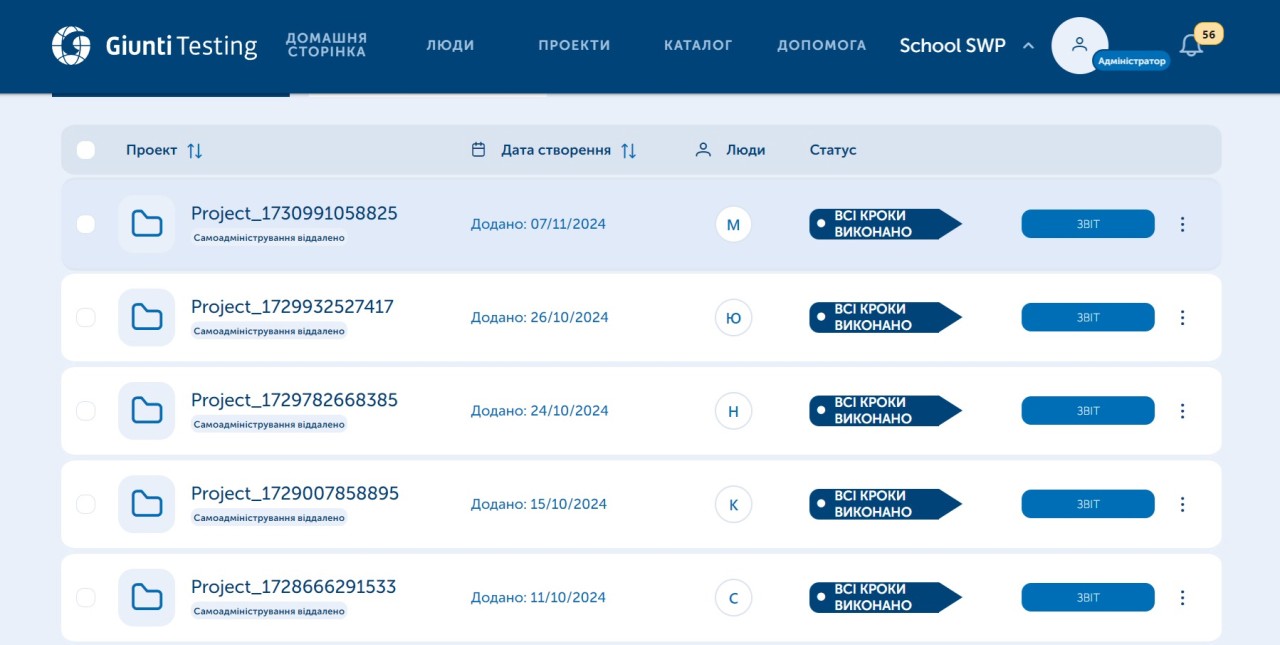
Task: Click the Адміністратор profile icon
Action: coord(1079,44)
